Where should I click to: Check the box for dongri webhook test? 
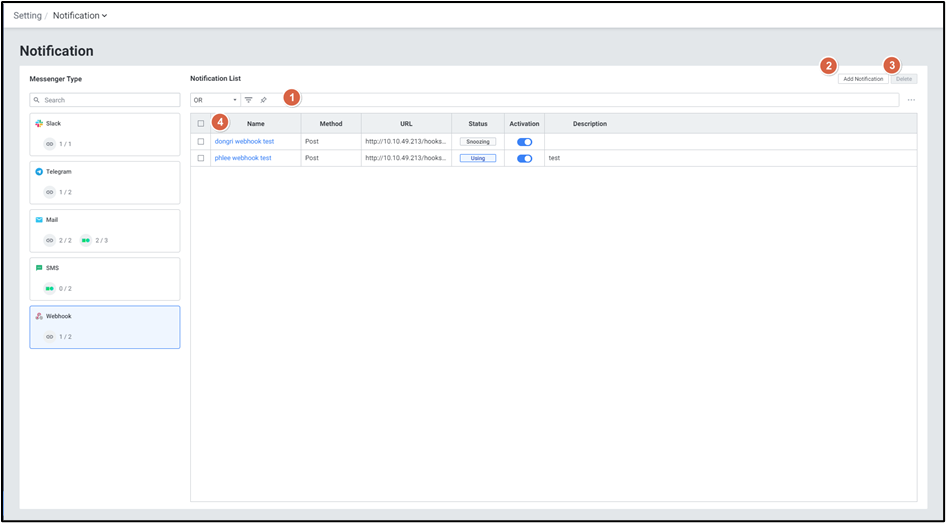coord(201,142)
